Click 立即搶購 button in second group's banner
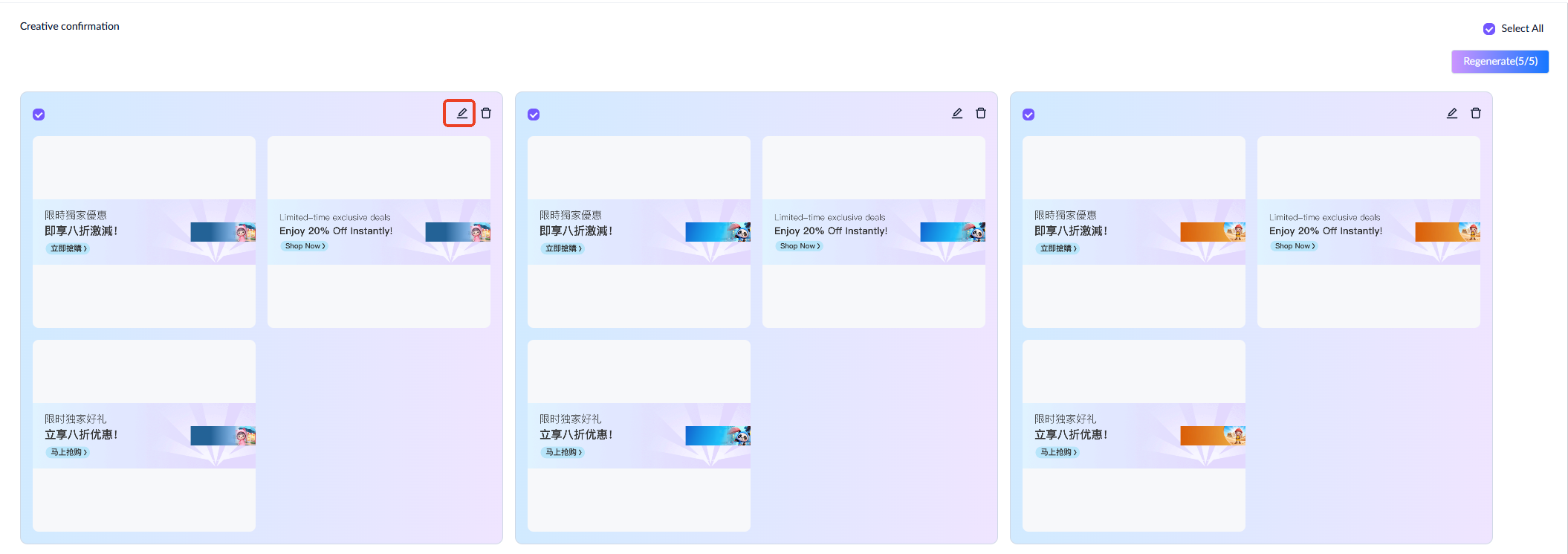Screen dimensions: 1568x554 pyautogui.click(x=563, y=248)
